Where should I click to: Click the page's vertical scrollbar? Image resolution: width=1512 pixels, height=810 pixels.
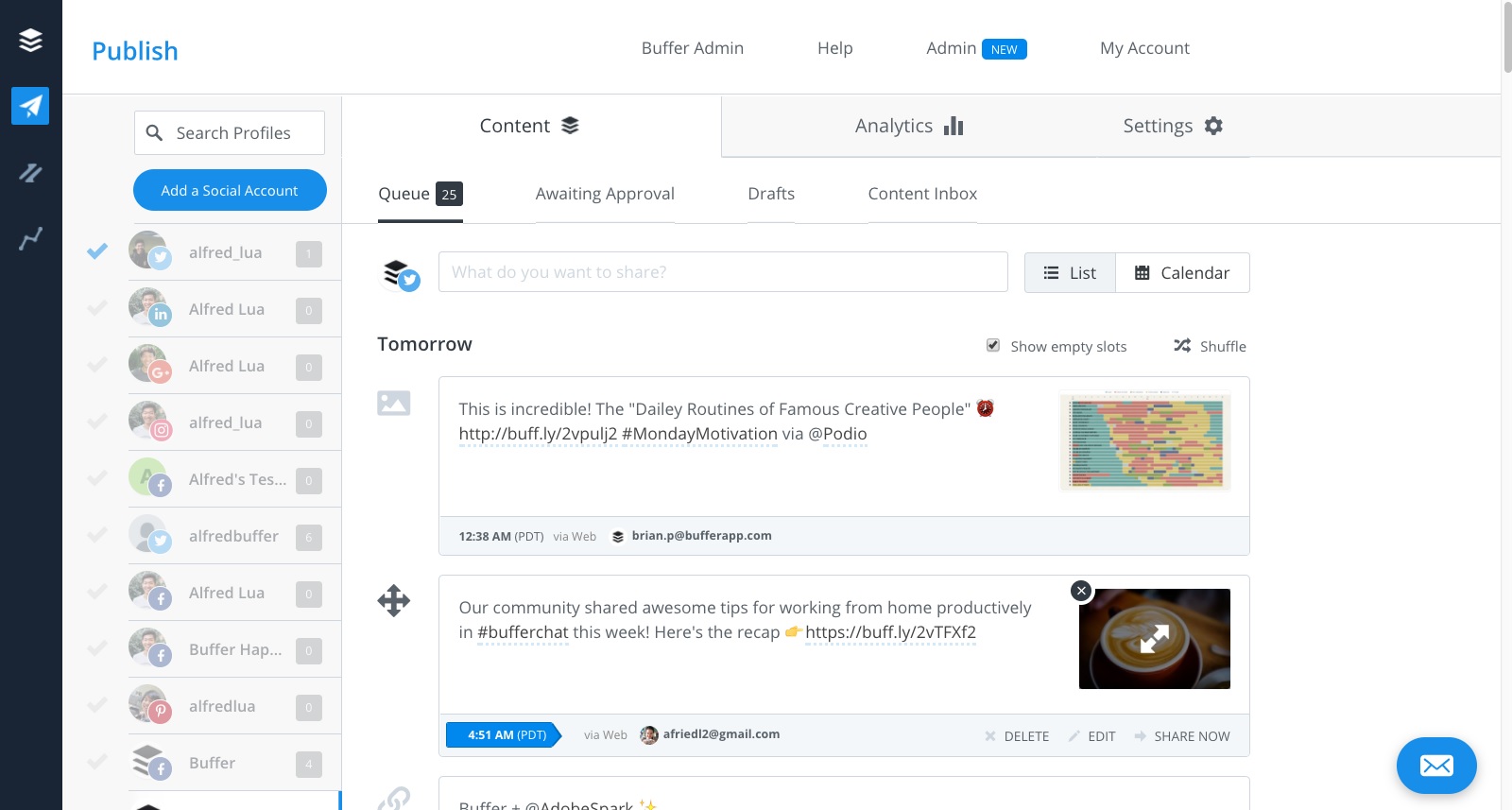coord(1506,38)
